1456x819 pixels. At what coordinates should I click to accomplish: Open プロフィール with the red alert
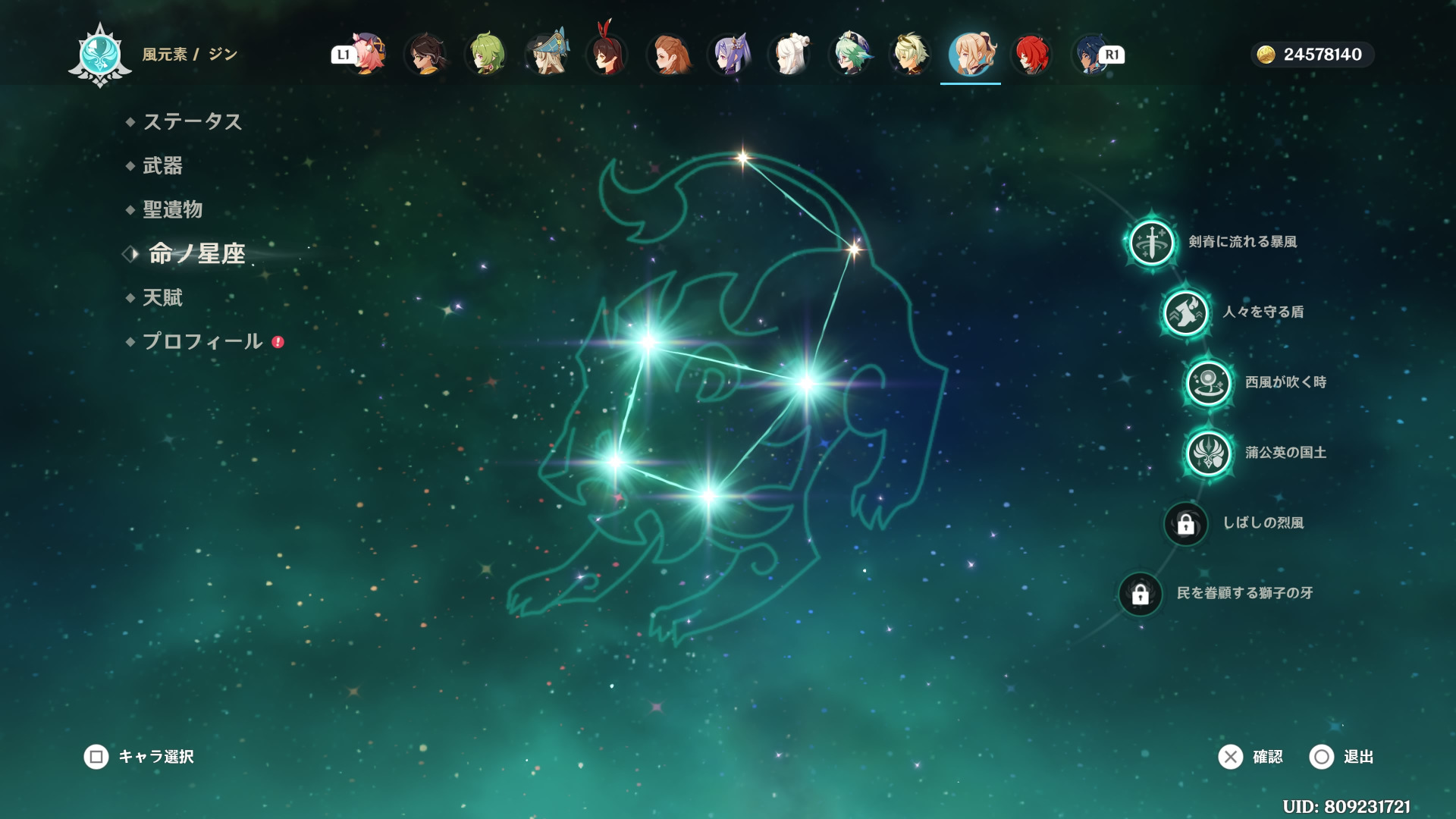tap(202, 341)
